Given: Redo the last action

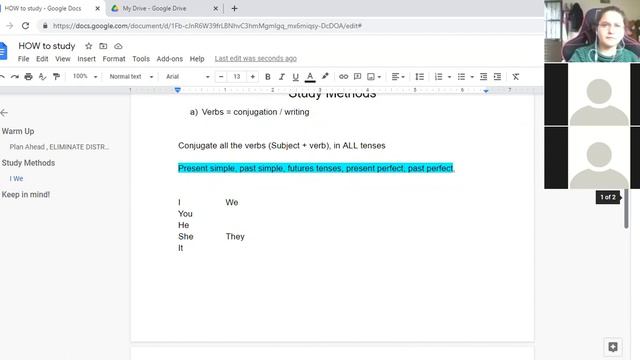Looking at the screenshot, I should (15, 77).
